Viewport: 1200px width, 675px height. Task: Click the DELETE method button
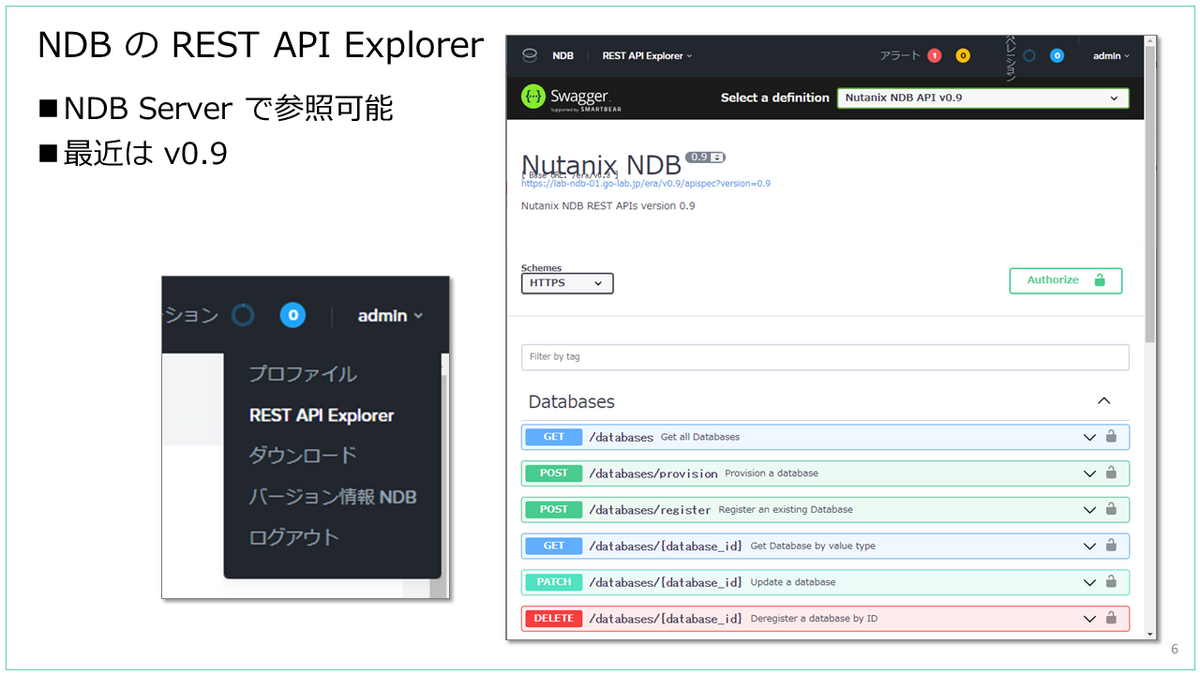(x=554, y=618)
